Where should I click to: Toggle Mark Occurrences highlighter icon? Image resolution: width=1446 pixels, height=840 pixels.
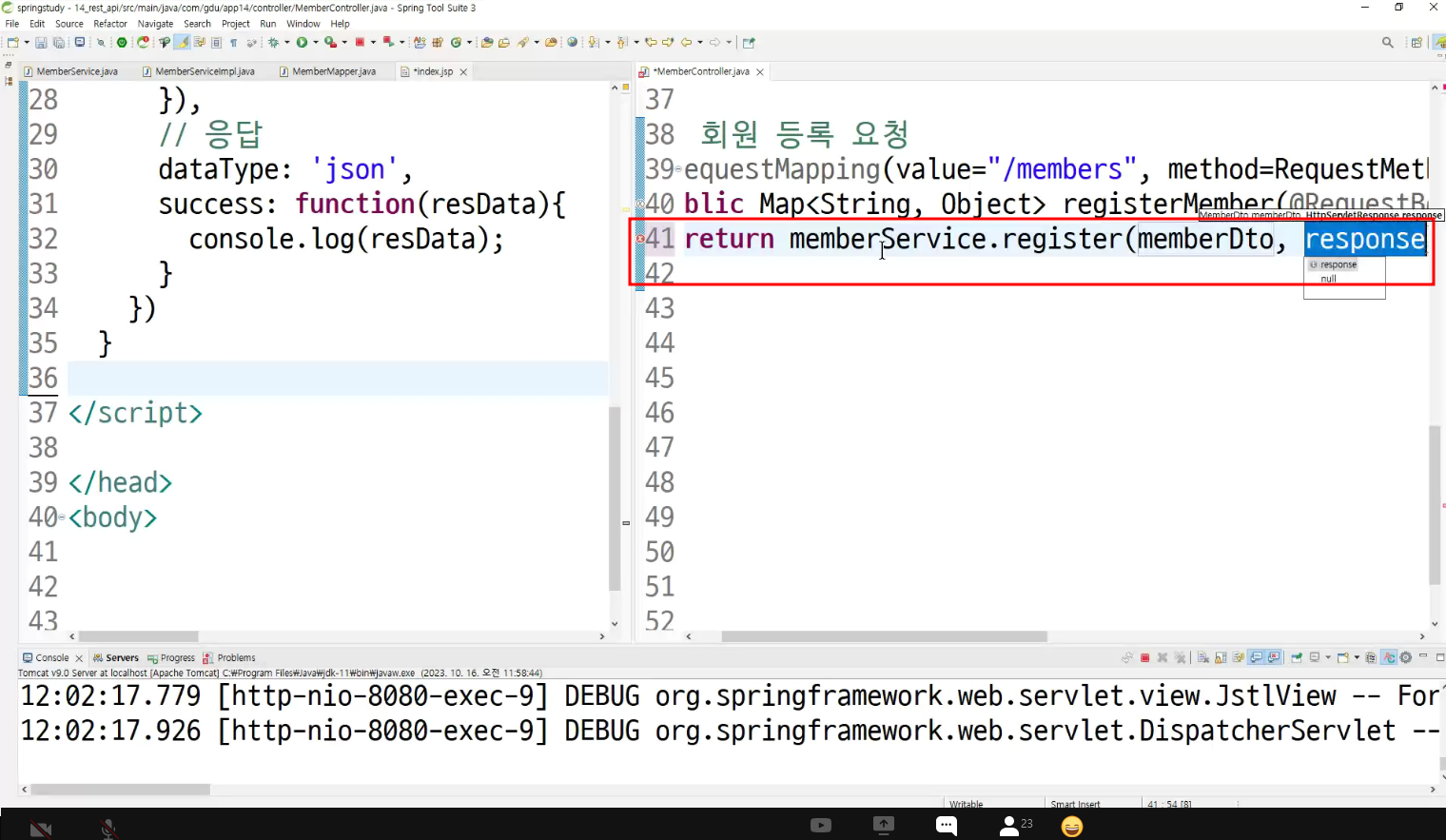point(181,43)
